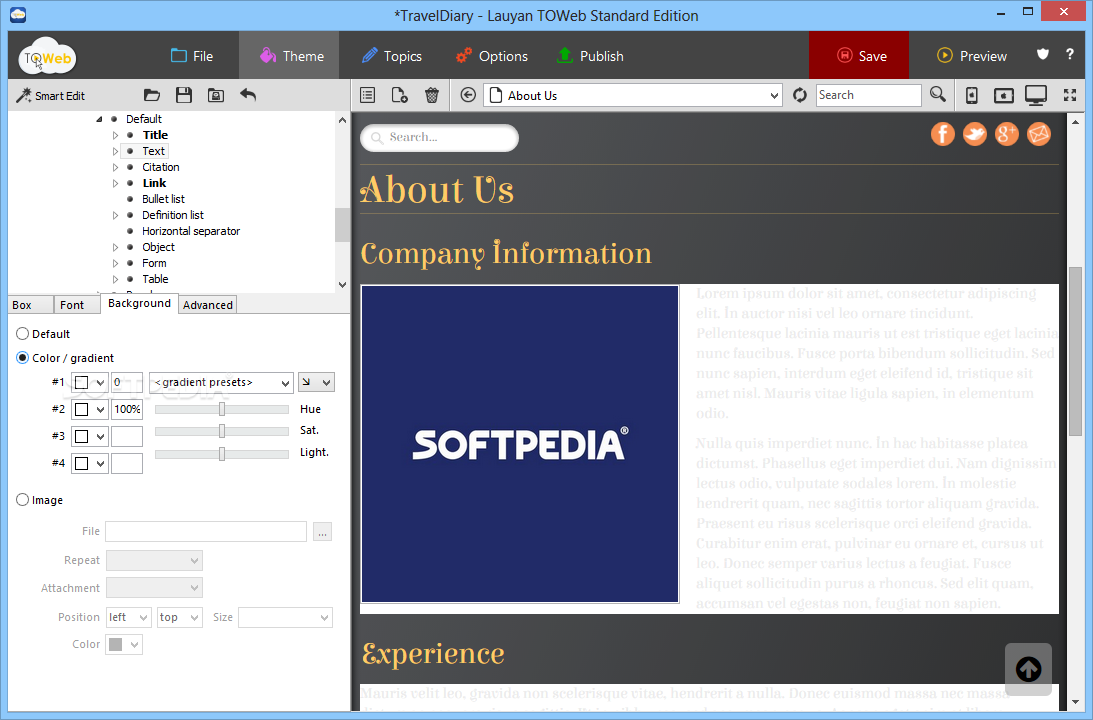Collapse the Default tree node
Screen dimensions: 1093x720
coord(99,119)
